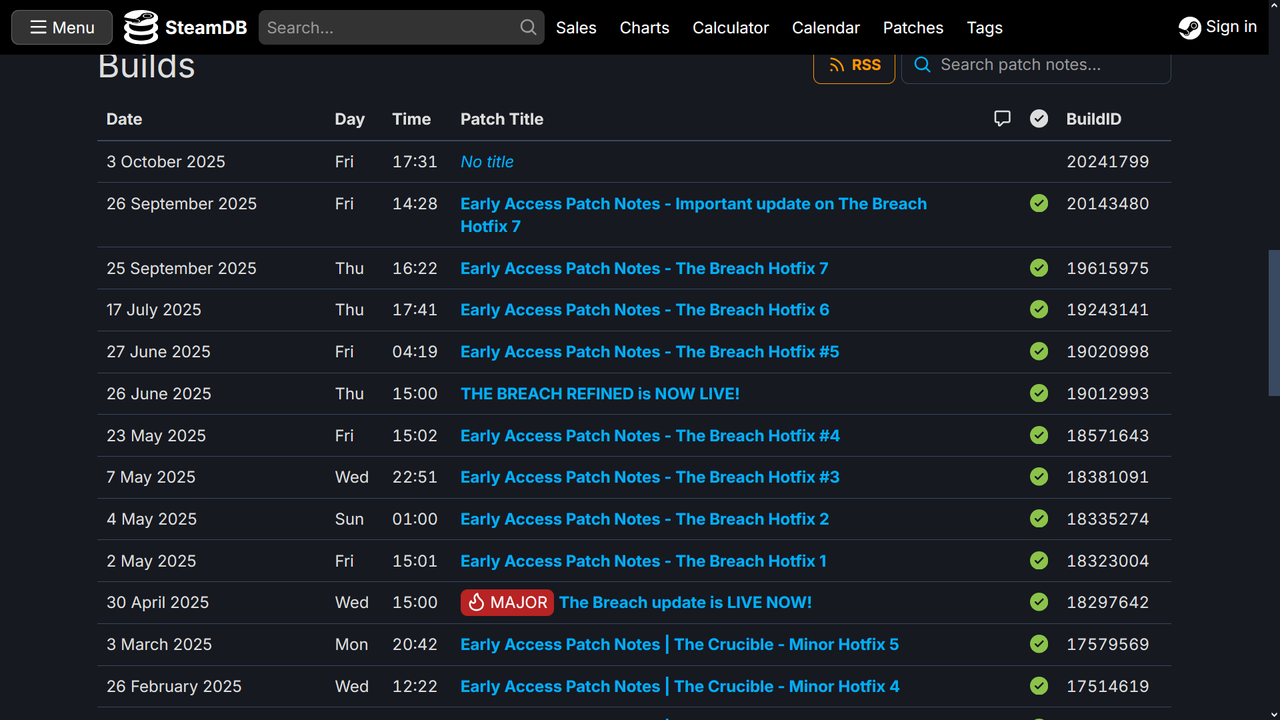The width and height of the screenshot is (1280, 720).
Task: Click green checkmark for build 18323004
Action: [x=1039, y=561]
